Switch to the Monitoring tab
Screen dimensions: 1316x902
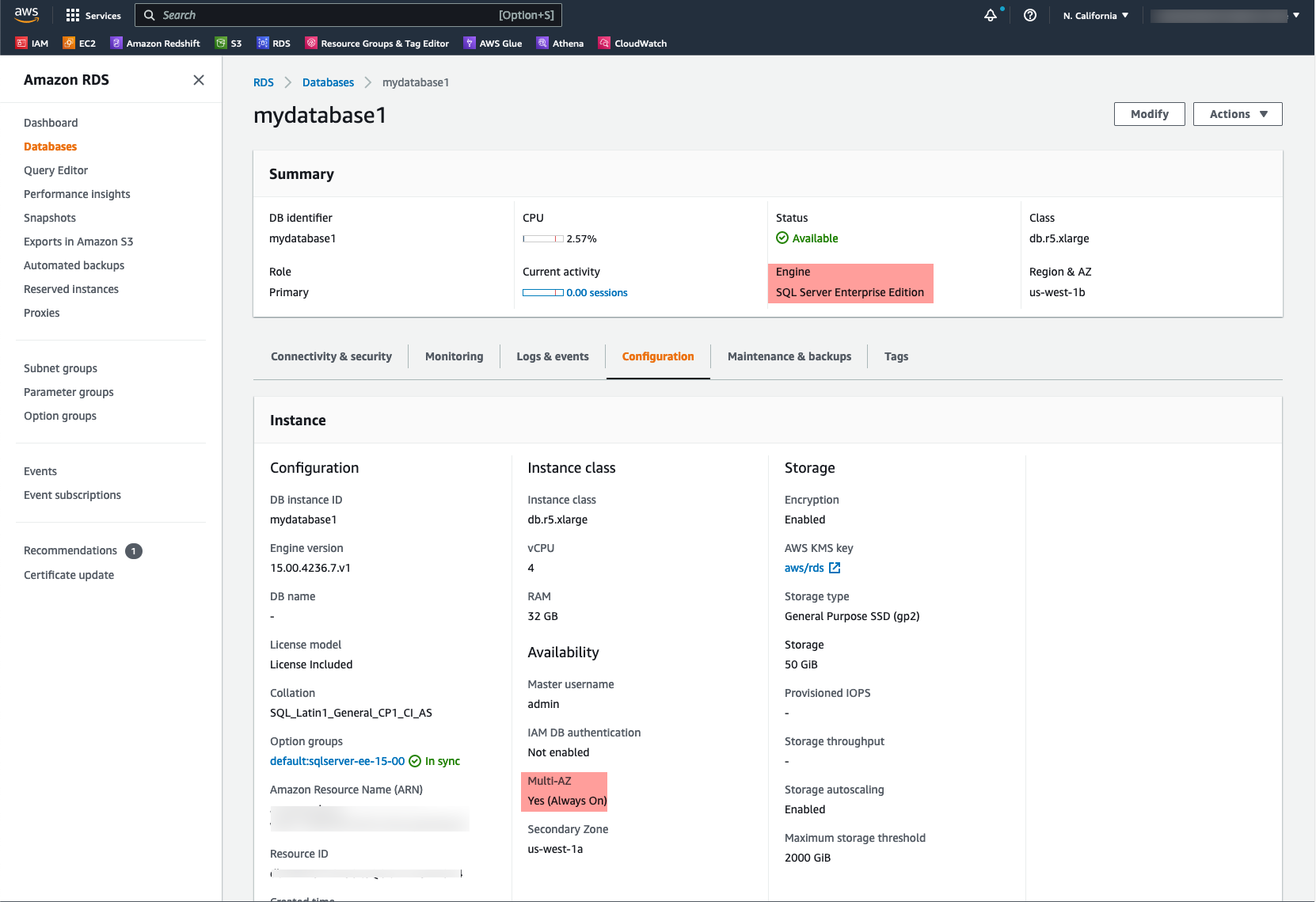coord(454,356)
